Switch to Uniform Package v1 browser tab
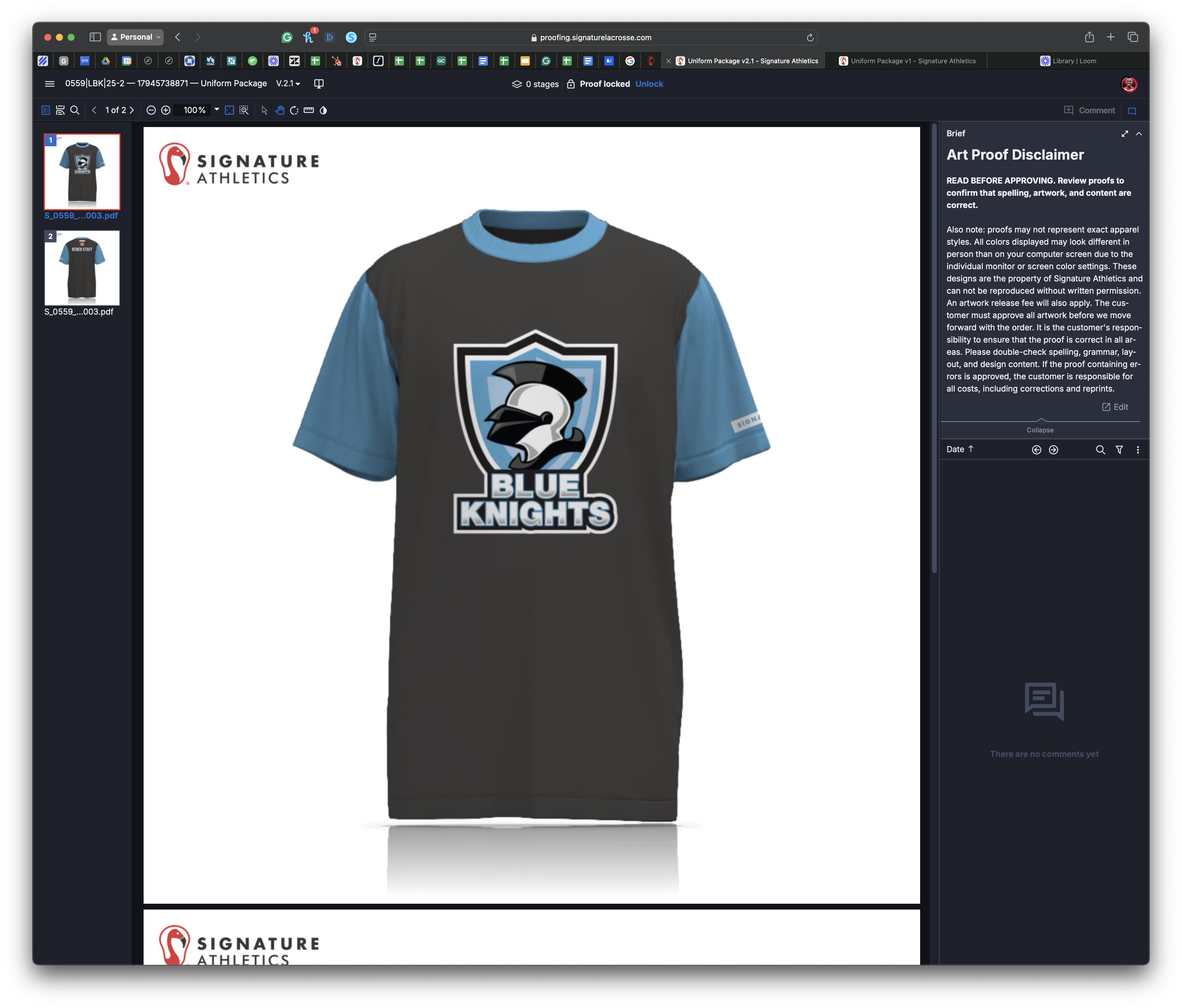Image resolution: width=1182 pixels, height=1008 pixels. [912, 61]
